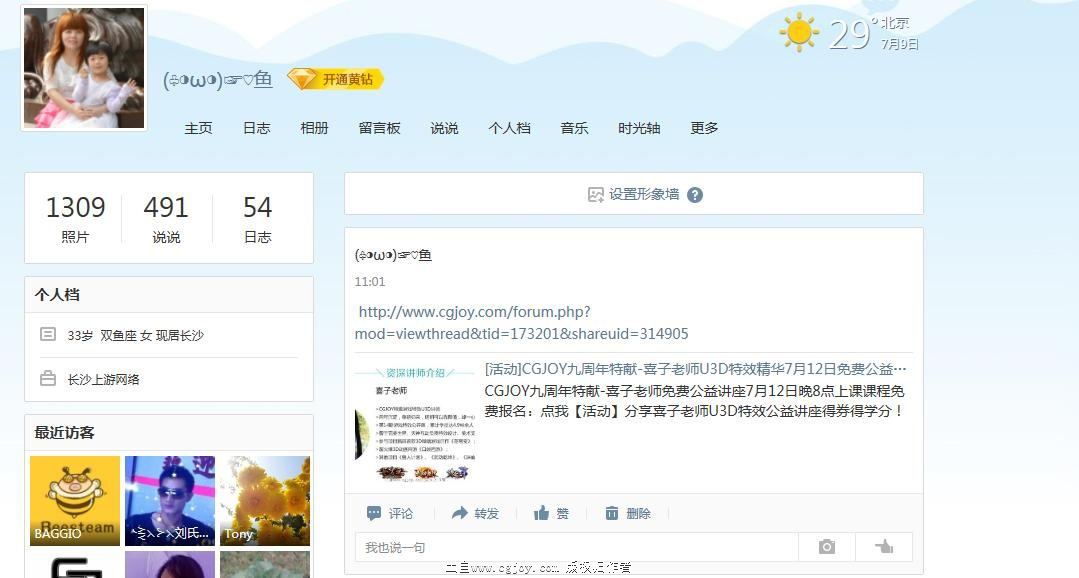Image resolution: width=1079 pixels, height=578 pixels.
Task: Click the 29° temperature reading
Action: (x=853, y=34)
